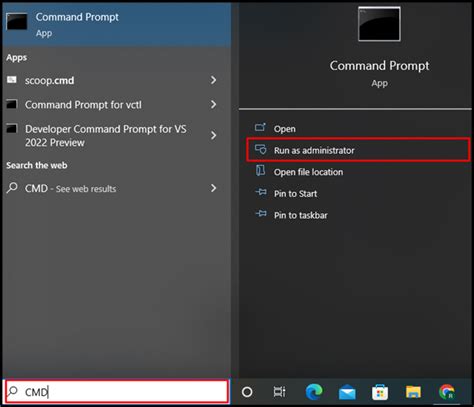Choose Pin to Start
The height and width of the screenshot is (407, 474).
358,193
